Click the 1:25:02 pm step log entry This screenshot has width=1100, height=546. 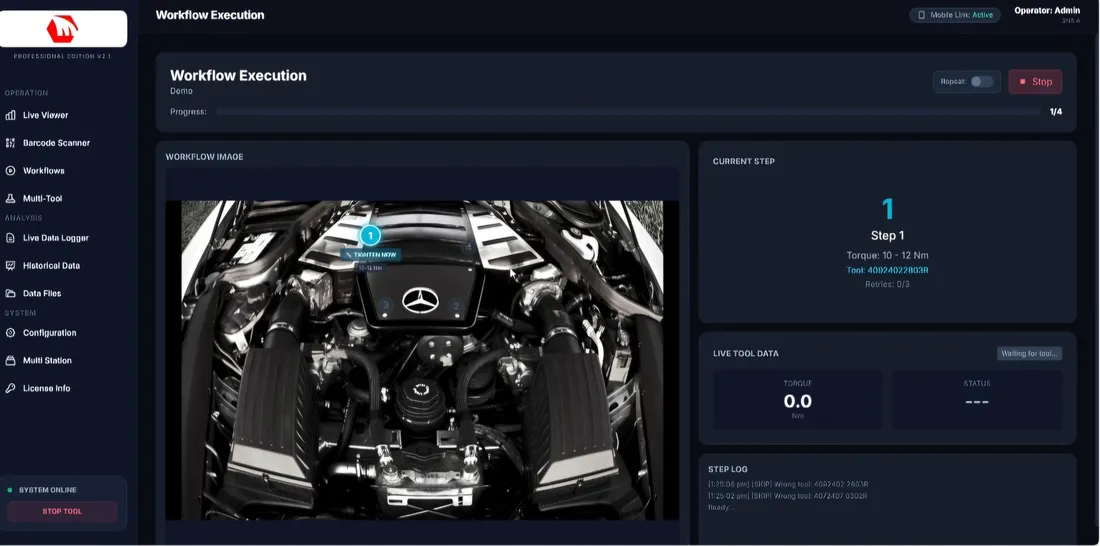(x=789, y=495)
